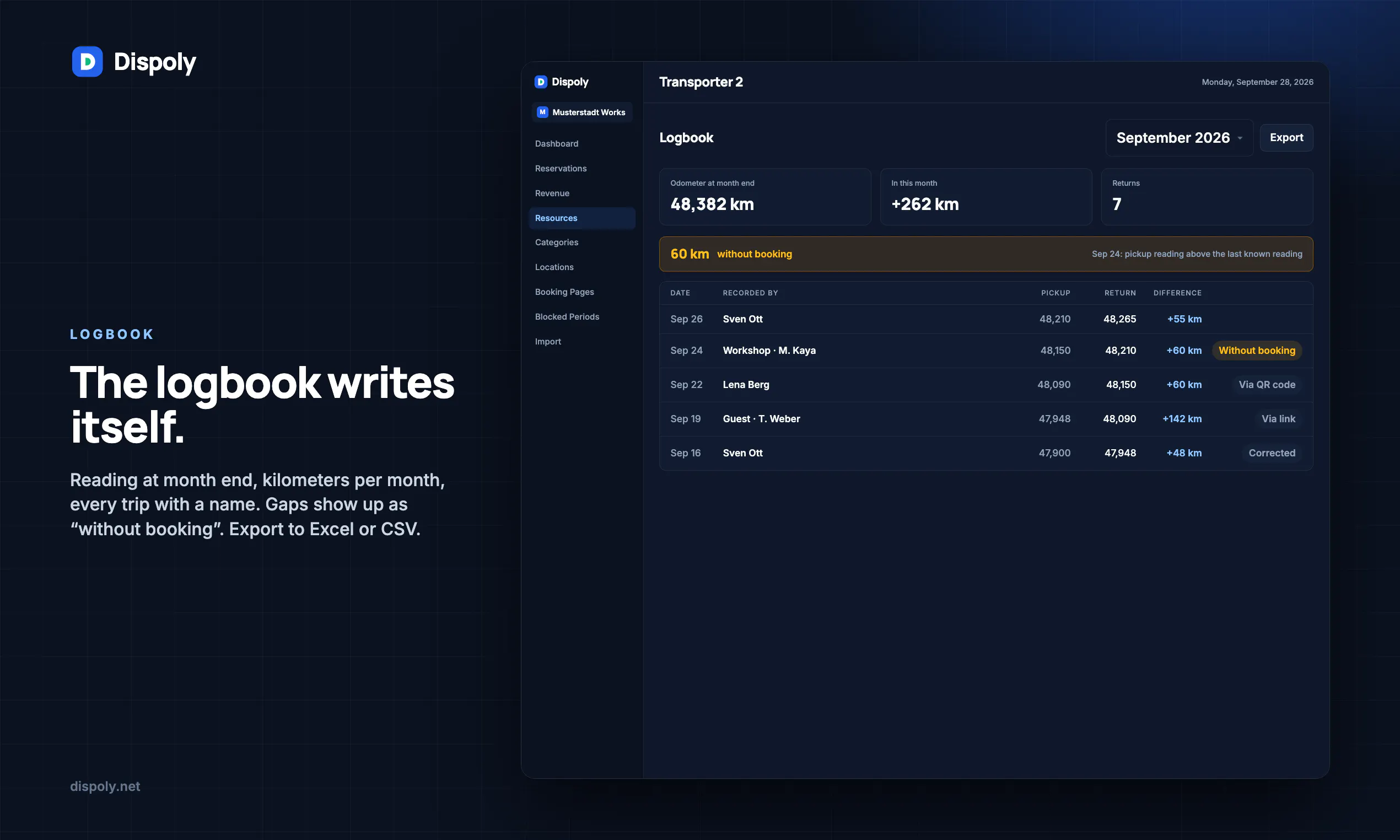Click the Via link tag on Sep 19
1400x840 pixels.
1278,419
